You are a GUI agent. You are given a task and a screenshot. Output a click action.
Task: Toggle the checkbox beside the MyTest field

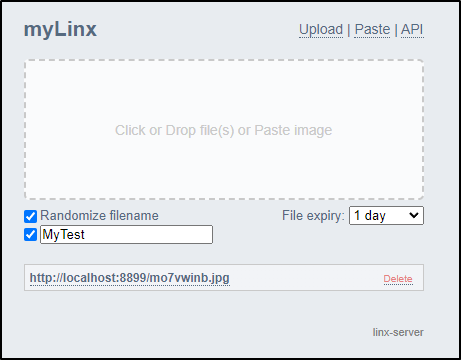(30, 234)
